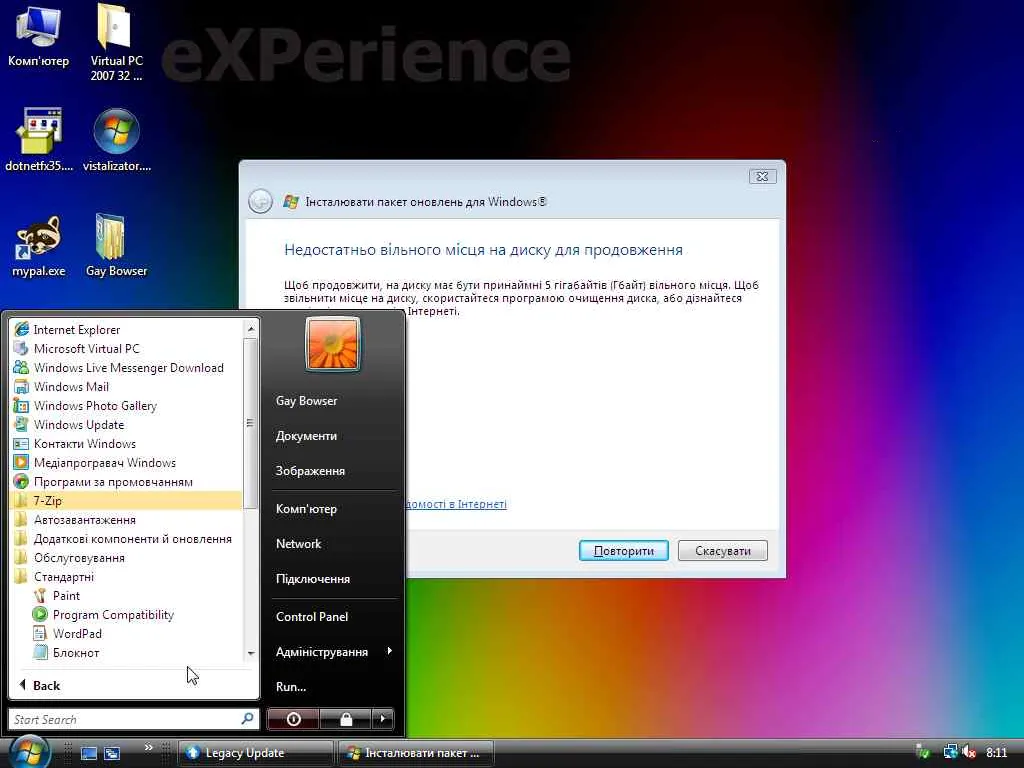Click the Switch between windows quick launch icon

[x=112, y=753]
